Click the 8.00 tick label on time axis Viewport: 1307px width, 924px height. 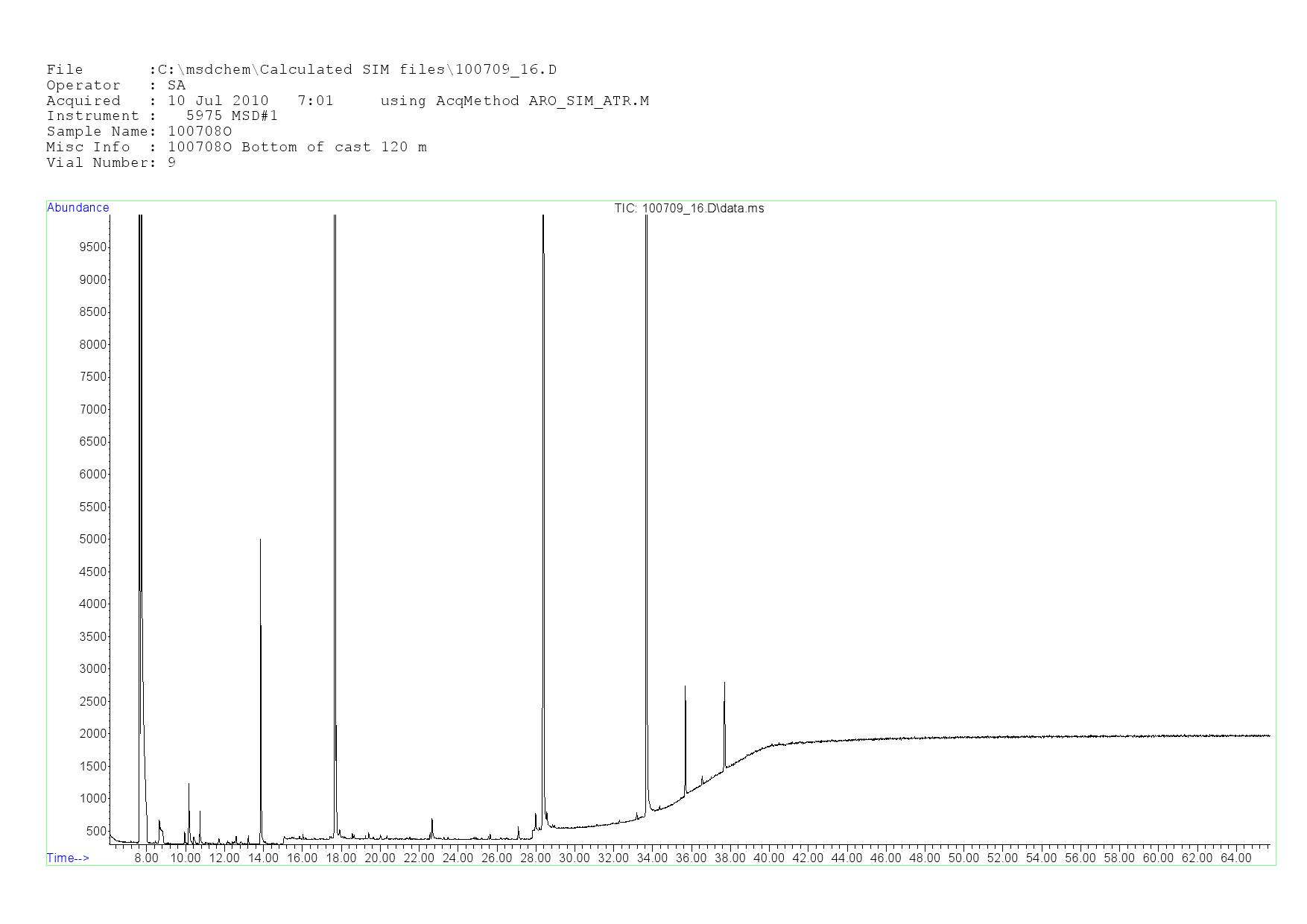click(x=146, y=858)
